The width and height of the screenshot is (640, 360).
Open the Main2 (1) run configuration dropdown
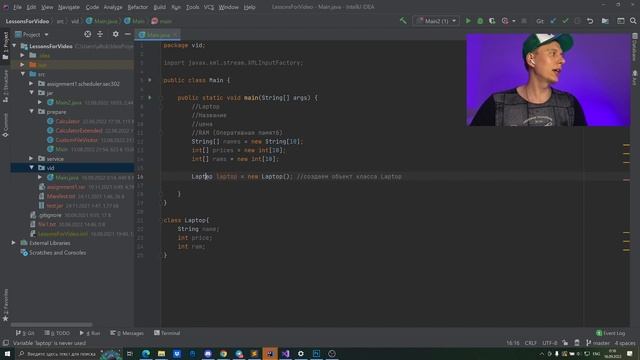tap(436, 21)
